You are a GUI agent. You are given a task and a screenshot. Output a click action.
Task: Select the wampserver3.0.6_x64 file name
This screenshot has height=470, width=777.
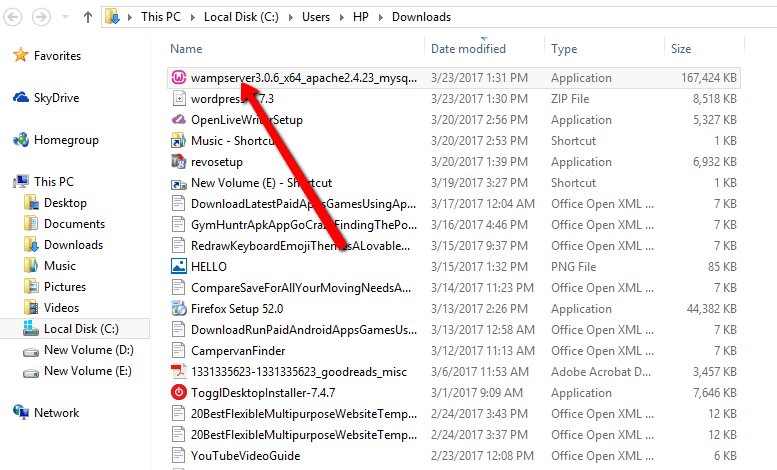[304, 78]
